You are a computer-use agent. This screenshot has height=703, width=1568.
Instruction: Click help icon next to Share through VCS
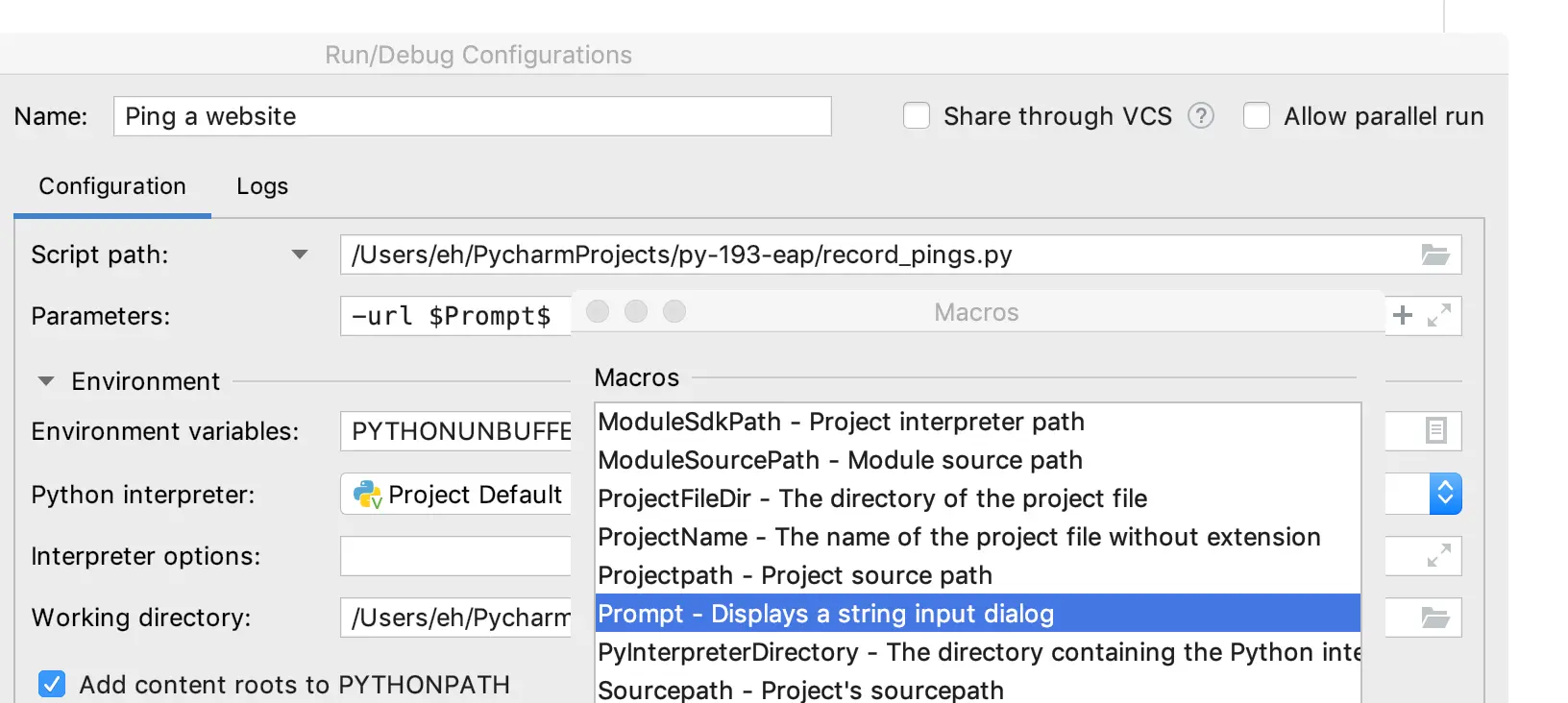(1201, 116)
